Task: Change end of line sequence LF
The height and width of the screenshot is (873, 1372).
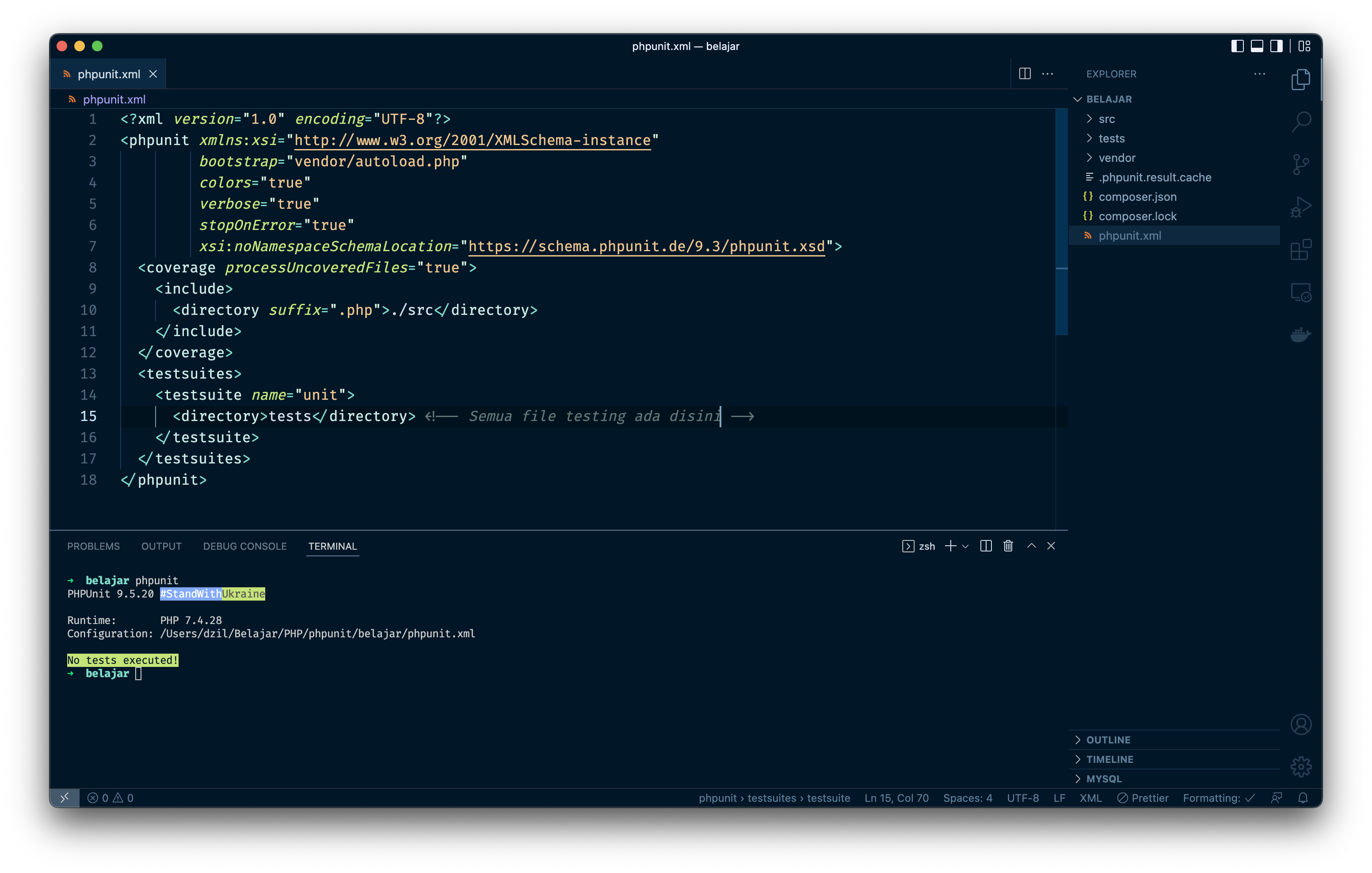Action: (1059, 798)
